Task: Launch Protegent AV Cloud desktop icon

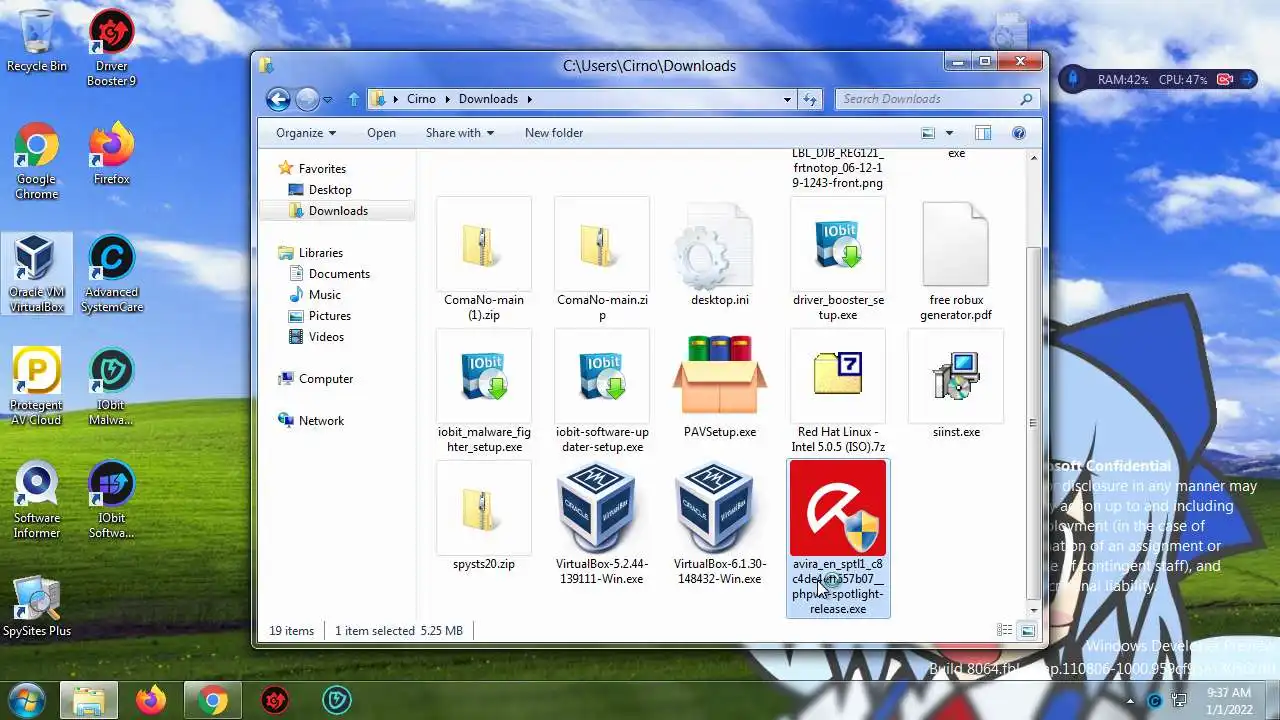Action: click(36, 387)
